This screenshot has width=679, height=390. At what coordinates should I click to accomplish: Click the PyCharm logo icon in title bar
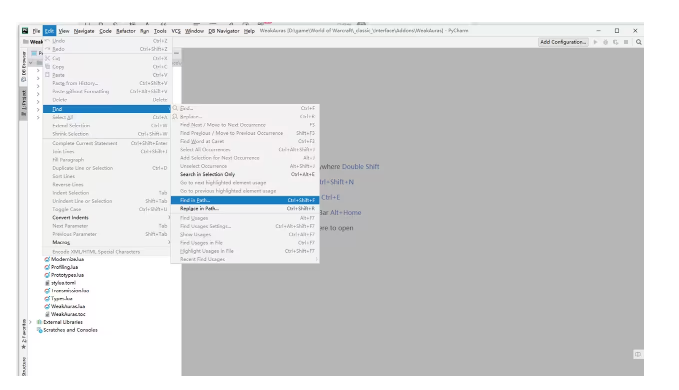(x=25, y=31)
